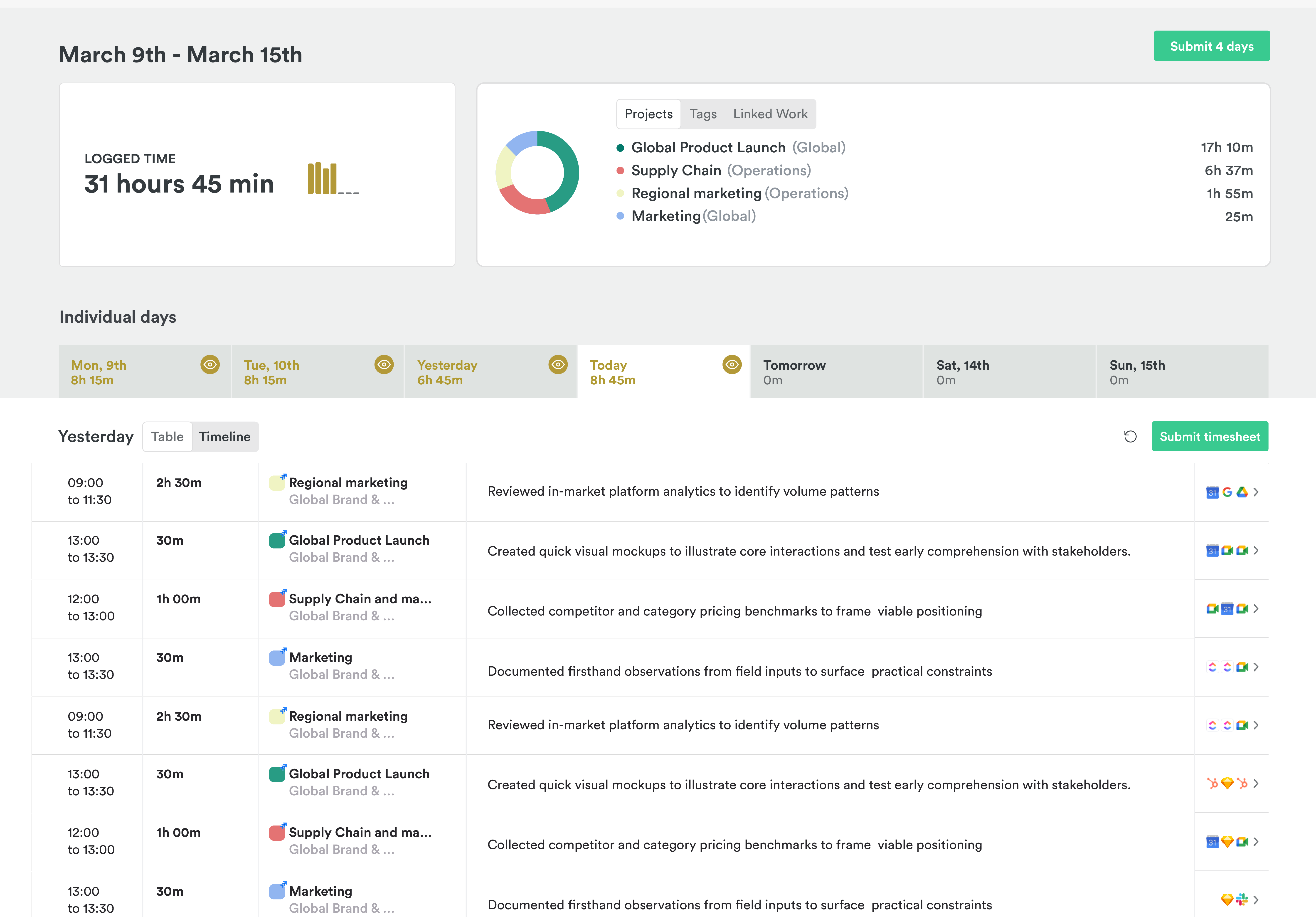This screenshot has width=1316, height=917.
Task: Click the donut chart project breakdown
Action: click(x=537, y=173)
